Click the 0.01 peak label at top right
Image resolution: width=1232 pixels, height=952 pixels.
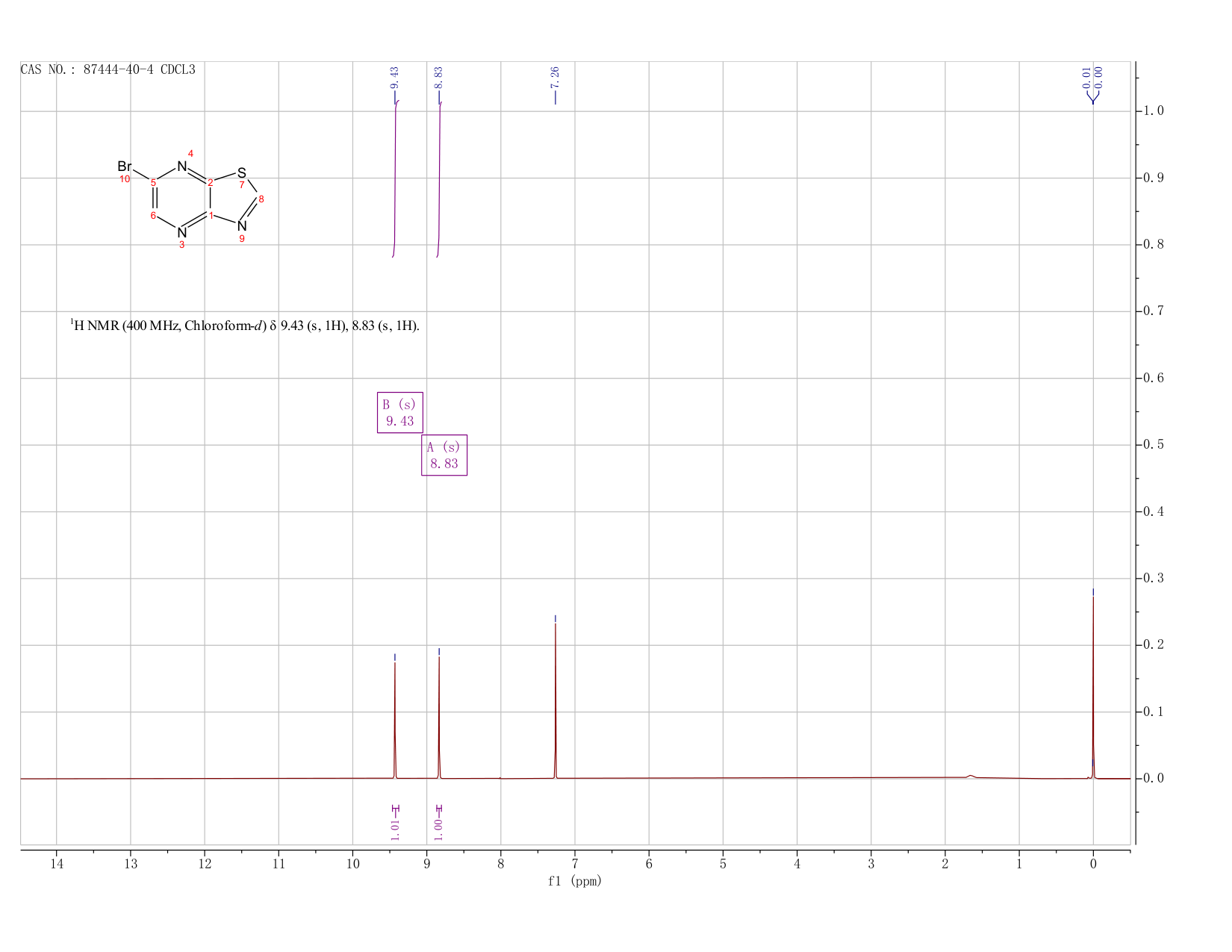click(x=1086, y=77)
